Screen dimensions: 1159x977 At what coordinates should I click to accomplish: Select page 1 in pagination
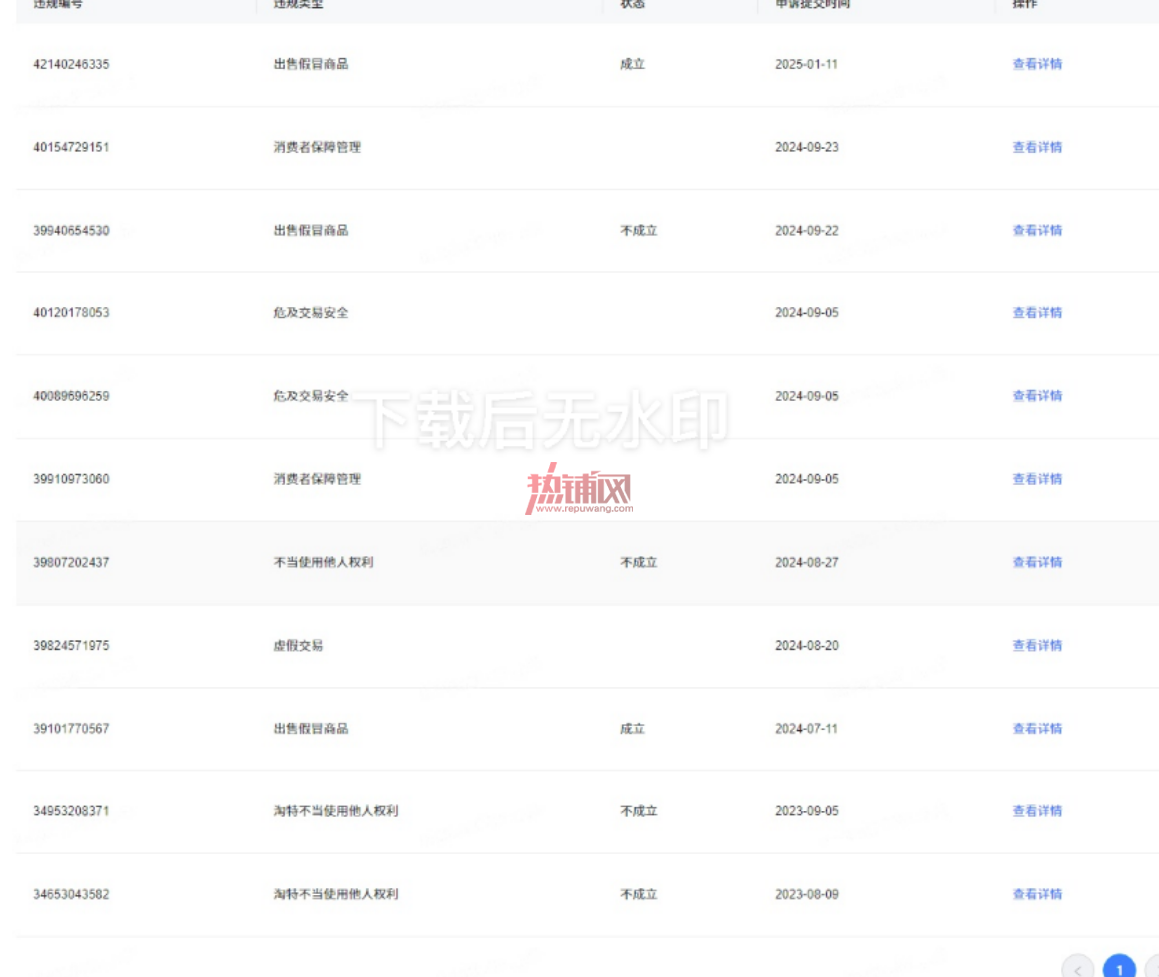(1119, 967)
